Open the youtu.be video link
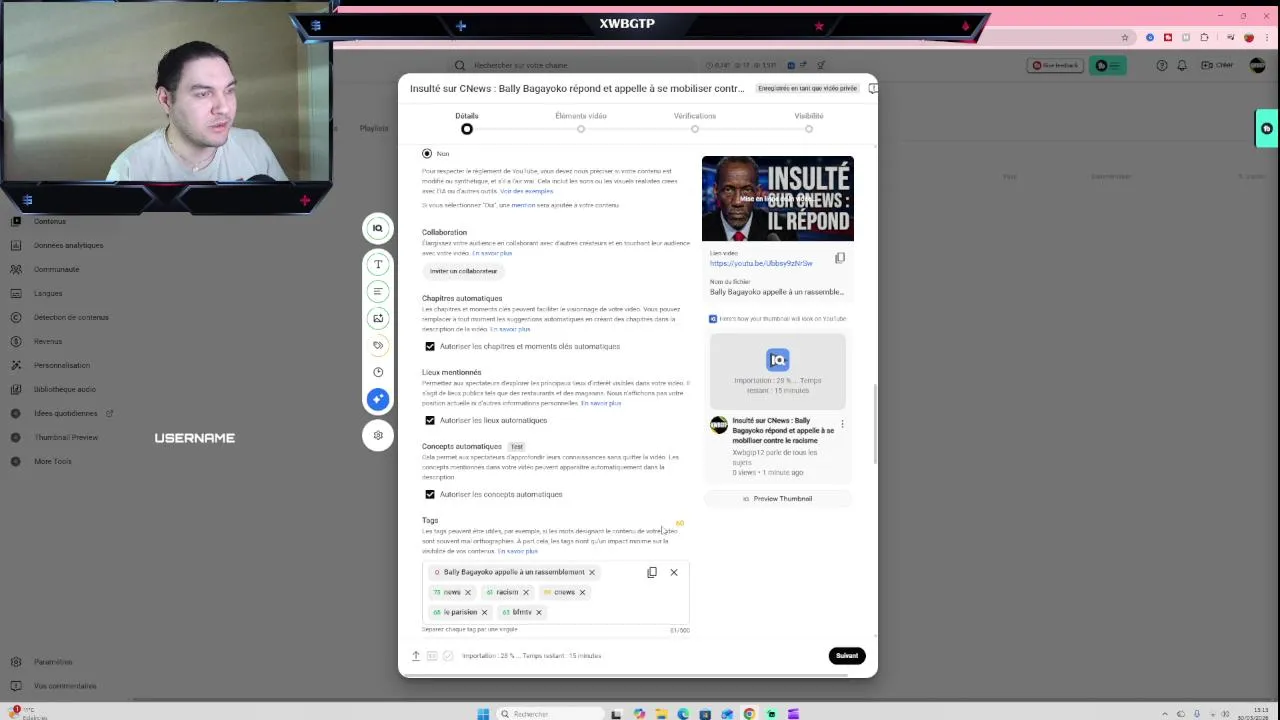Viewport: 1280px width, 720px height. 761,263
